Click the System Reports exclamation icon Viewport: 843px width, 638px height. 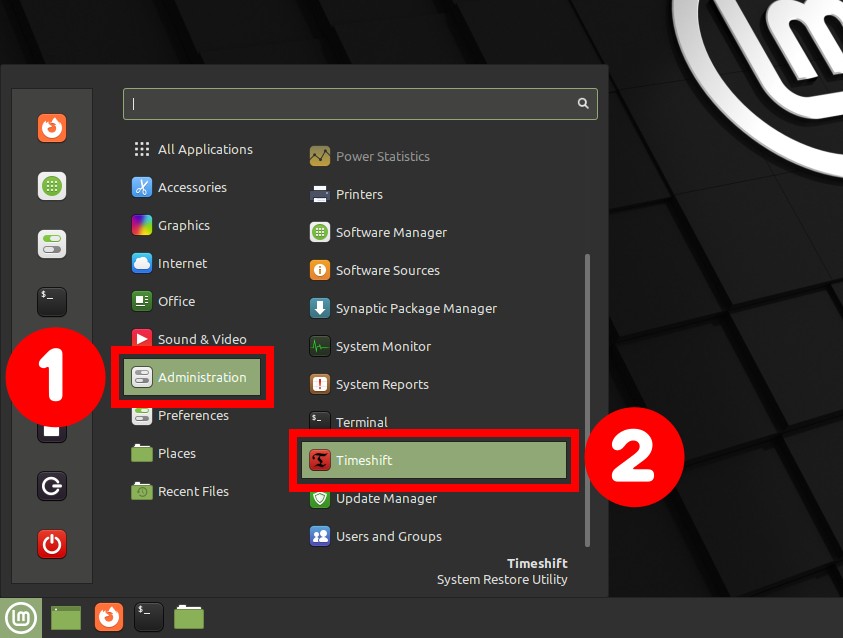tap(320, 384)
